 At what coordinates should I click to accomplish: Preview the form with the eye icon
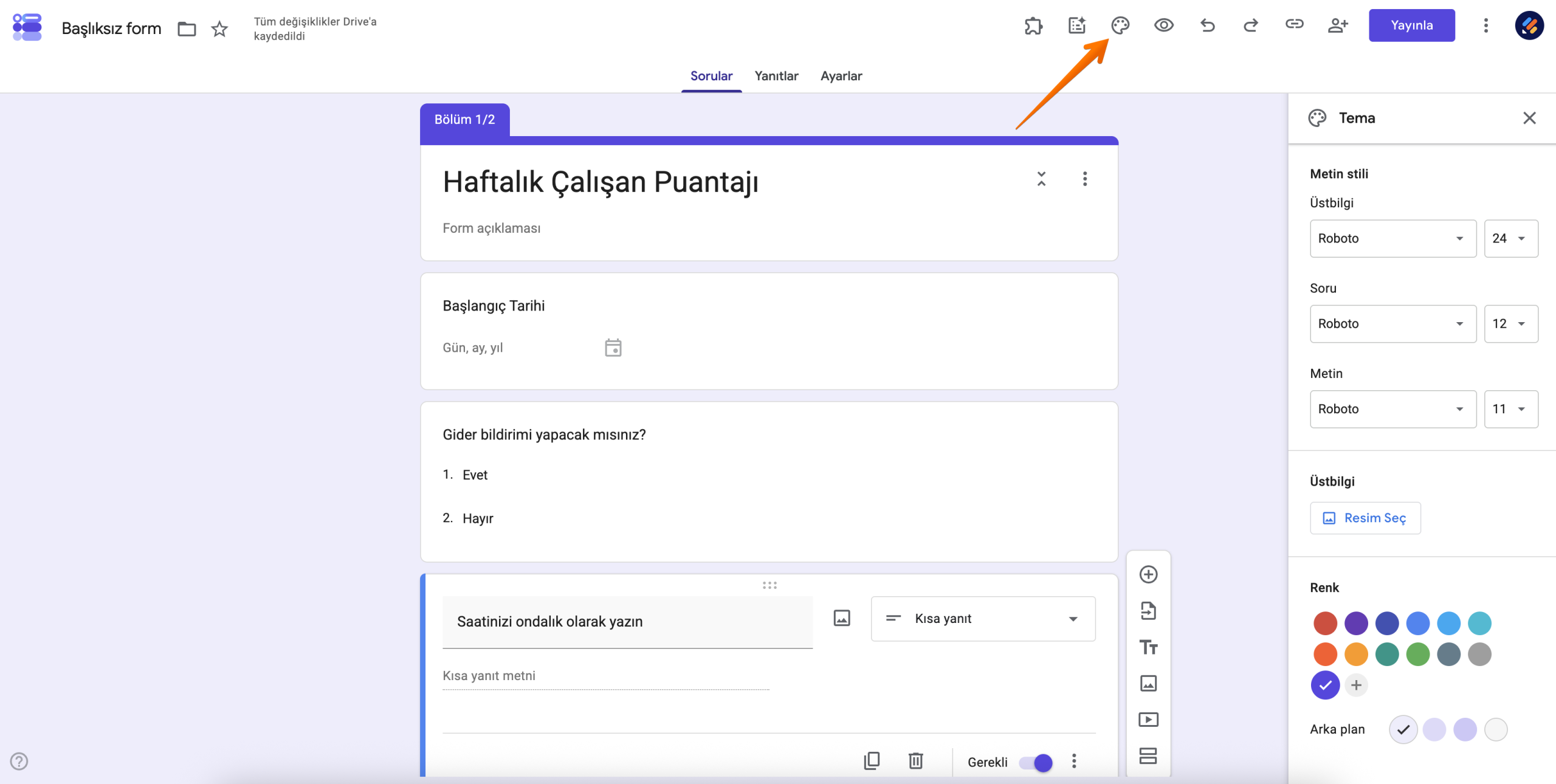click(x=1164, y=26)
